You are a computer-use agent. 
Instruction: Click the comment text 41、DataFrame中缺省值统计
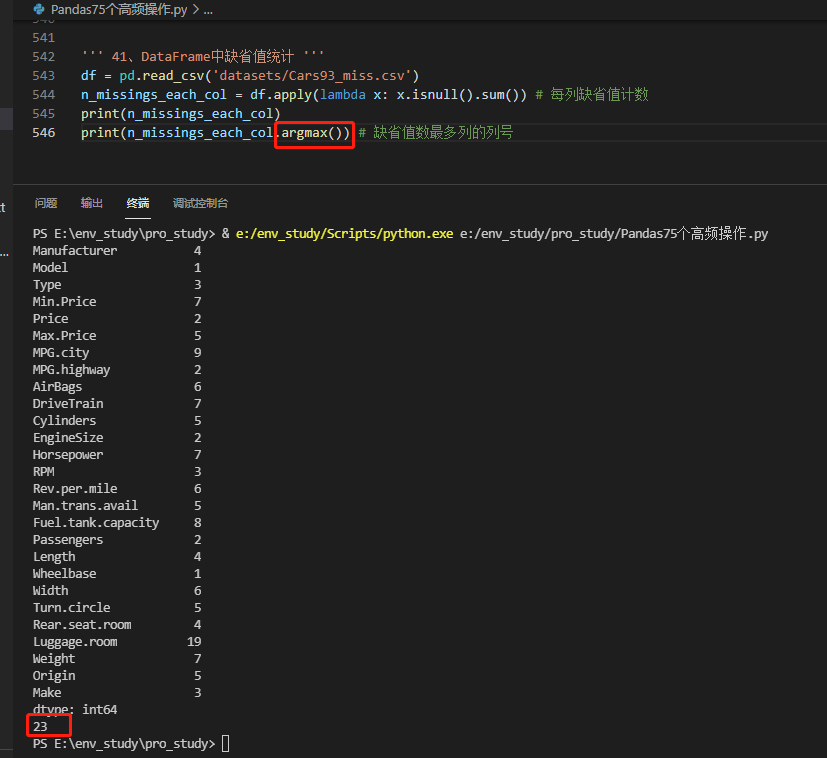click(x=203, y=56)
